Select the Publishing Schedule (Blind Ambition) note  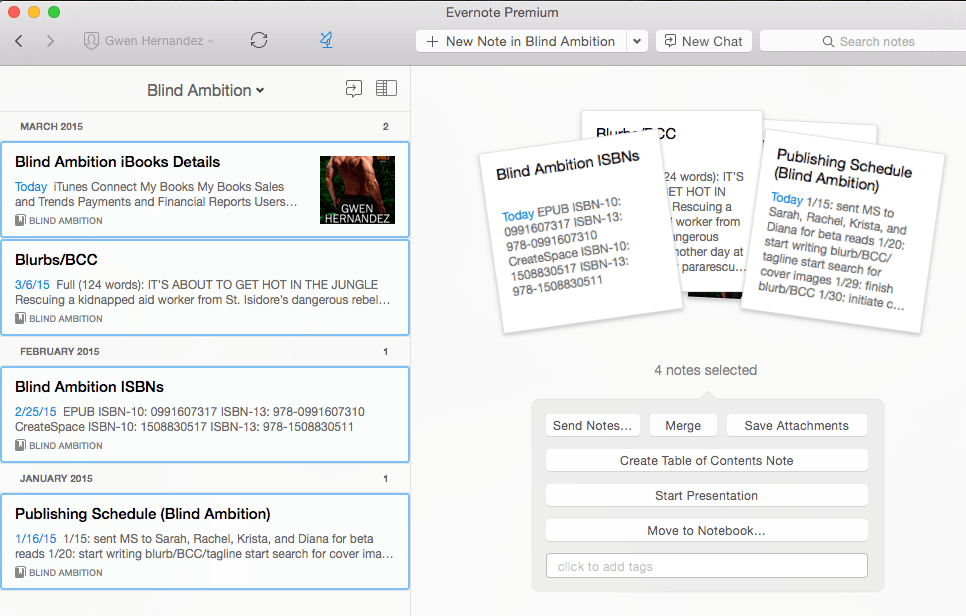[x=205, y=541]
